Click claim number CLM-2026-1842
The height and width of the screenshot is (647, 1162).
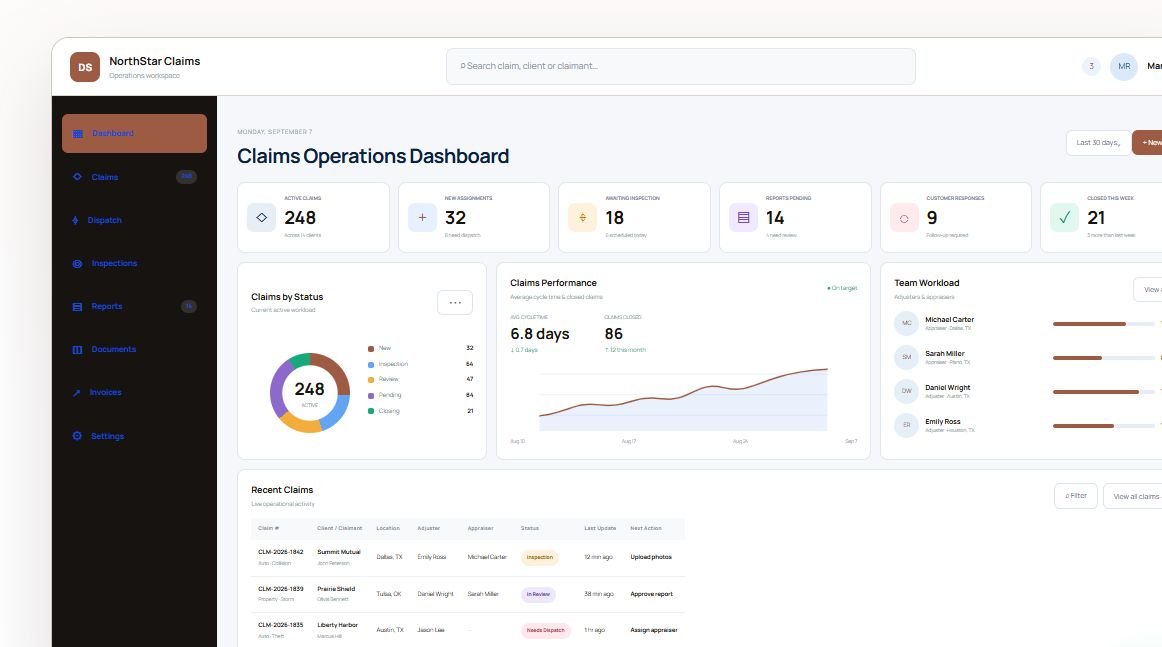click(x=281, y=552)
